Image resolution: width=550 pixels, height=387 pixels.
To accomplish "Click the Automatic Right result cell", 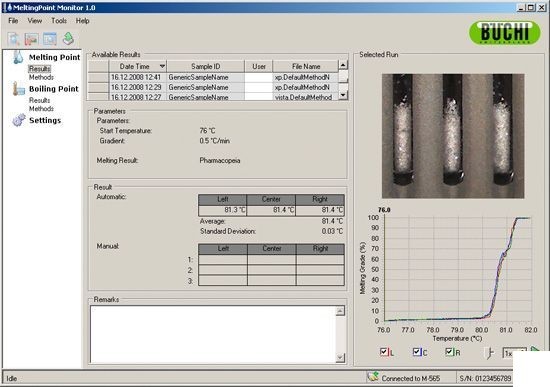I will (x=320, y=210).
